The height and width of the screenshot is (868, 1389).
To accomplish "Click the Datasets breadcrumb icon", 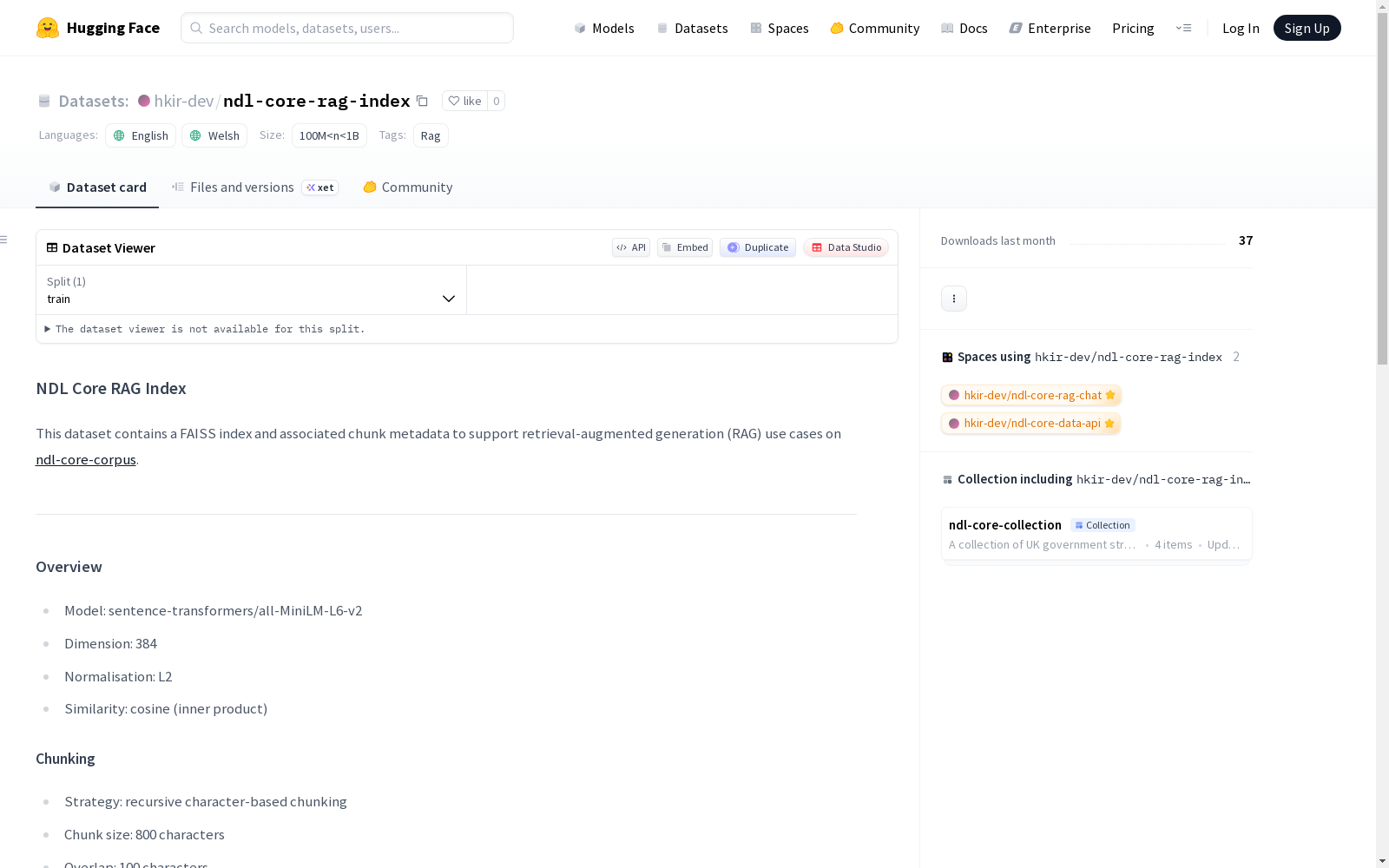I will click(x=44, y=101).
